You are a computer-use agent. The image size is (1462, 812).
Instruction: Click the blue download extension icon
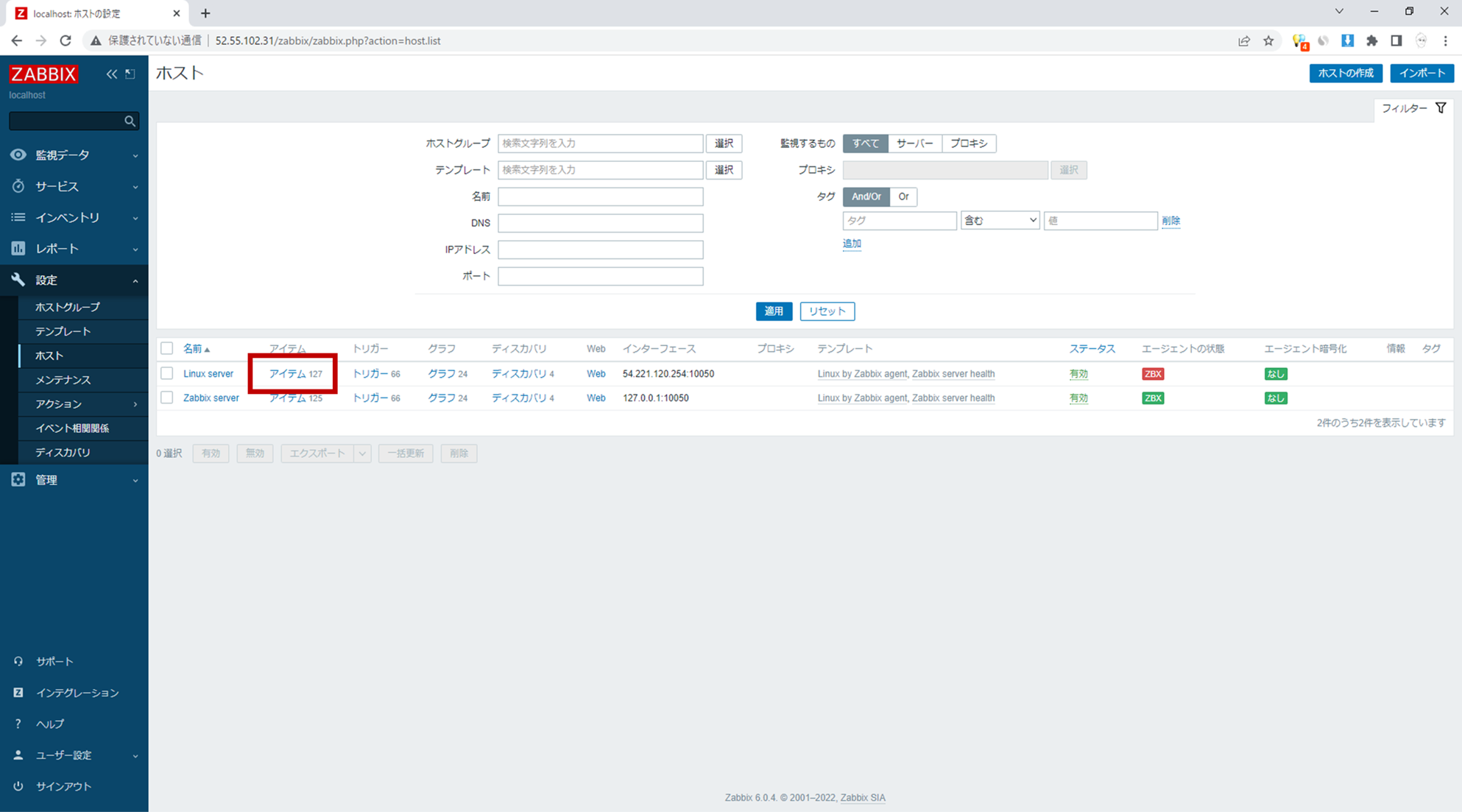tap(1348, 40)
